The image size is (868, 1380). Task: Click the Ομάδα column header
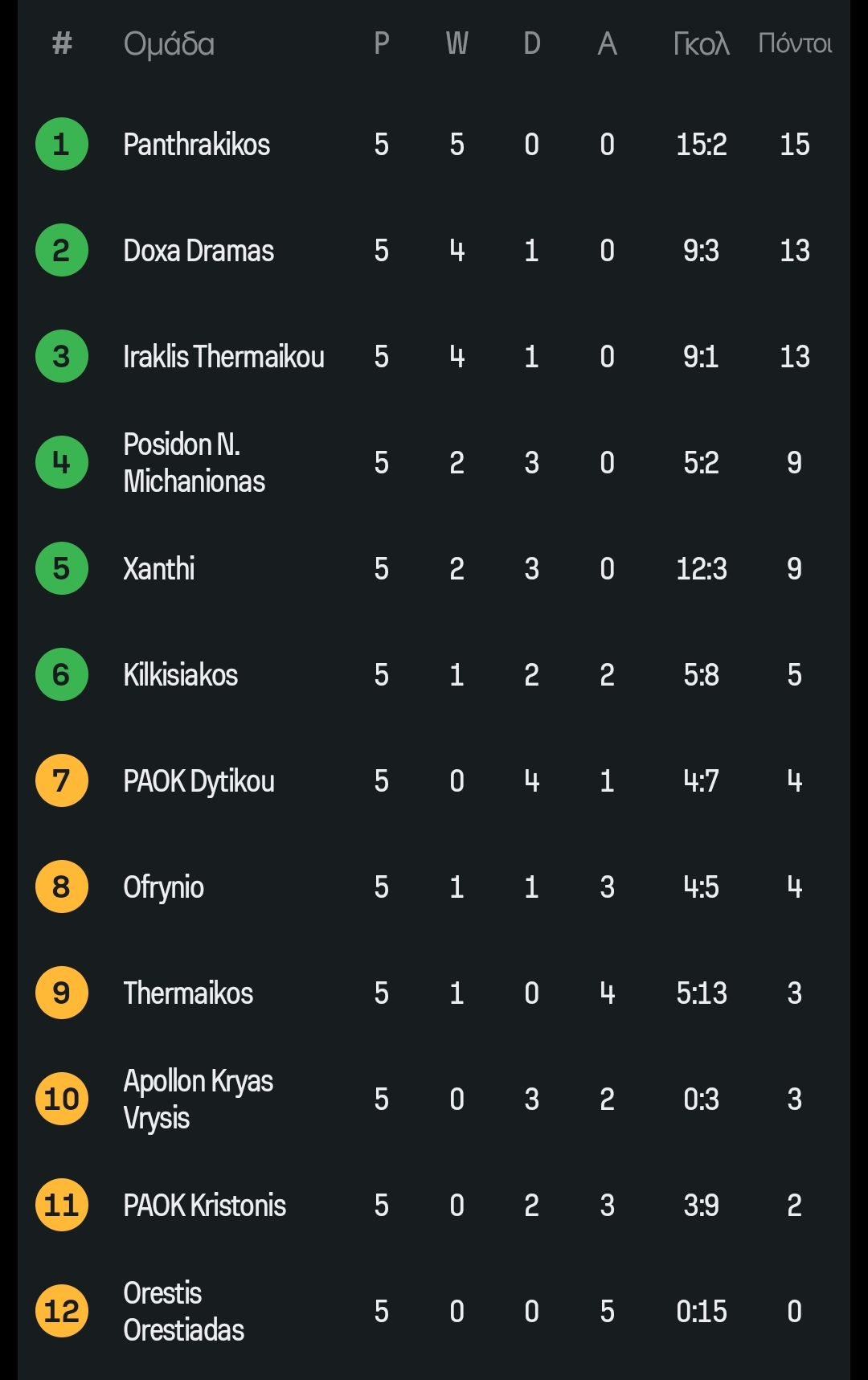[x=169, y=44]
